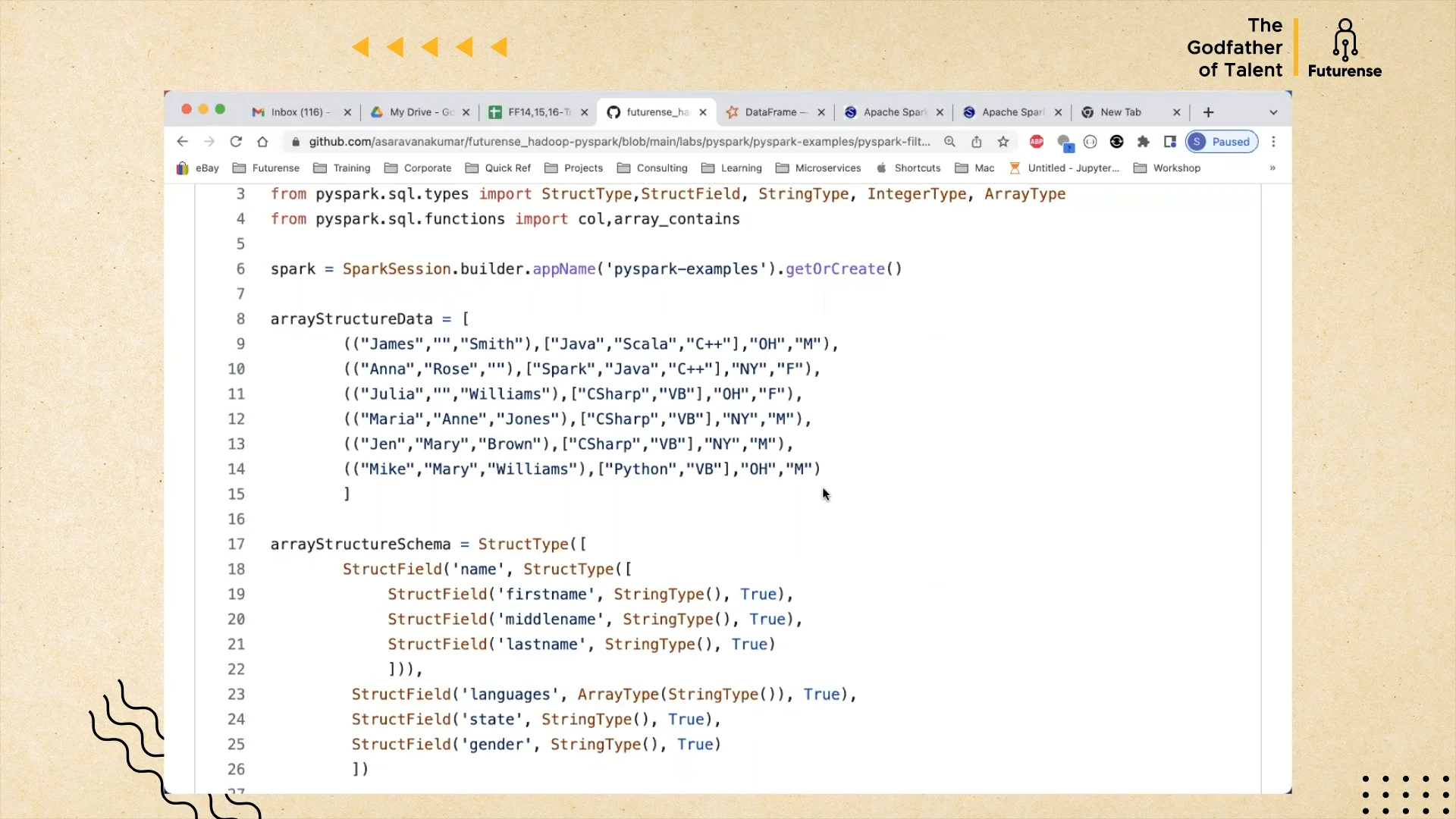This screenshot has width=1456, height=819.
Task: Open the Untitled - Jupyter bookmark
Action: point(1064,168)
